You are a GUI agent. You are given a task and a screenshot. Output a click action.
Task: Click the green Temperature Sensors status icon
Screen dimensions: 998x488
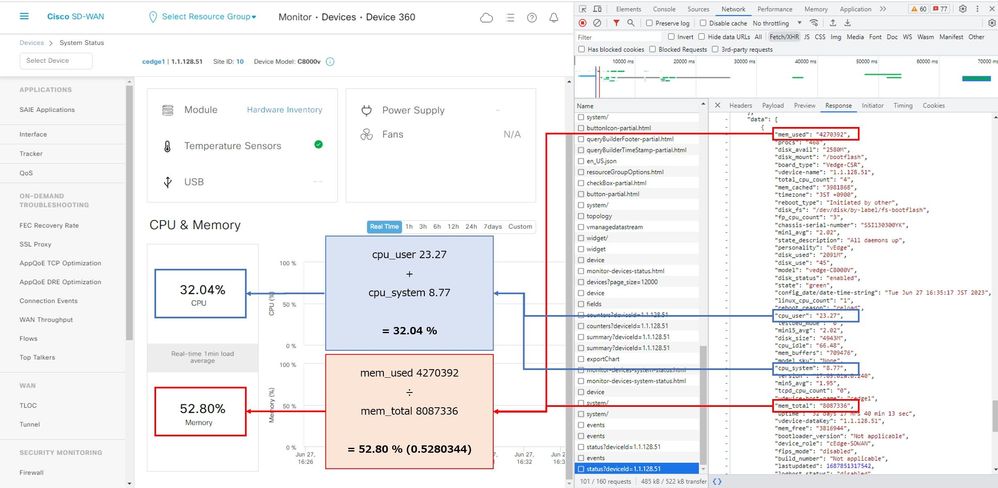[x=318, y=144]
